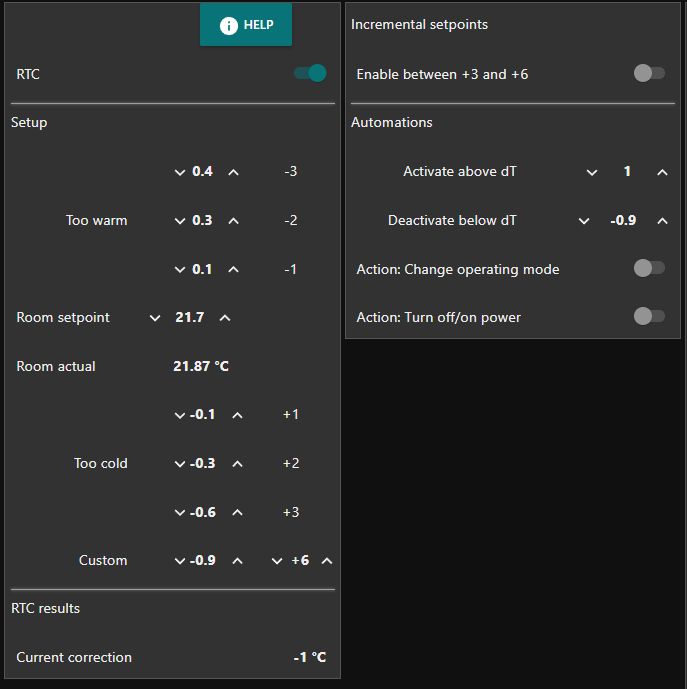Increase the Too warm -2 threshold 0.3

point(233,221)
